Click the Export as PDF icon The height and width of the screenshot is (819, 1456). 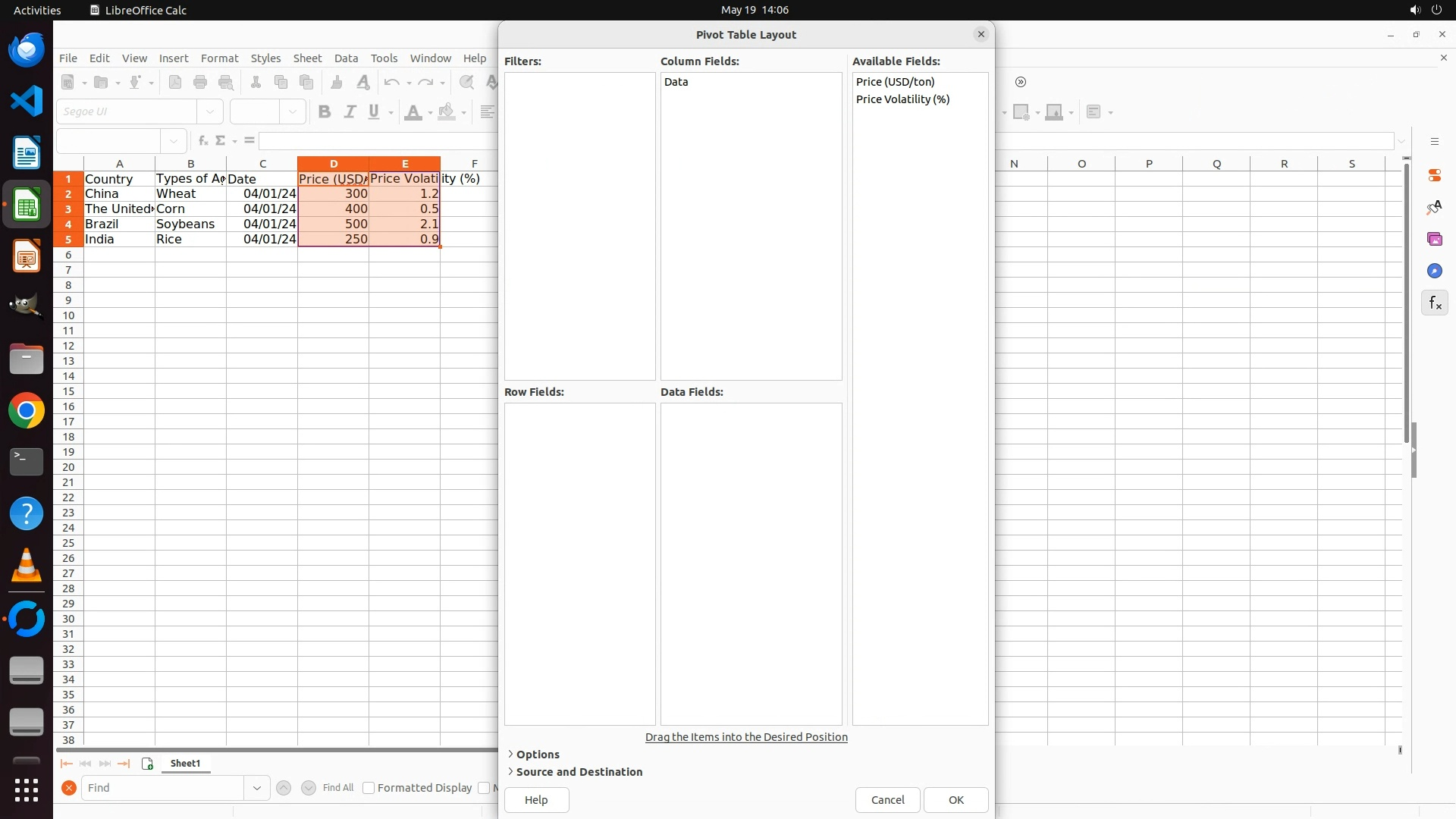click(175, 83)
